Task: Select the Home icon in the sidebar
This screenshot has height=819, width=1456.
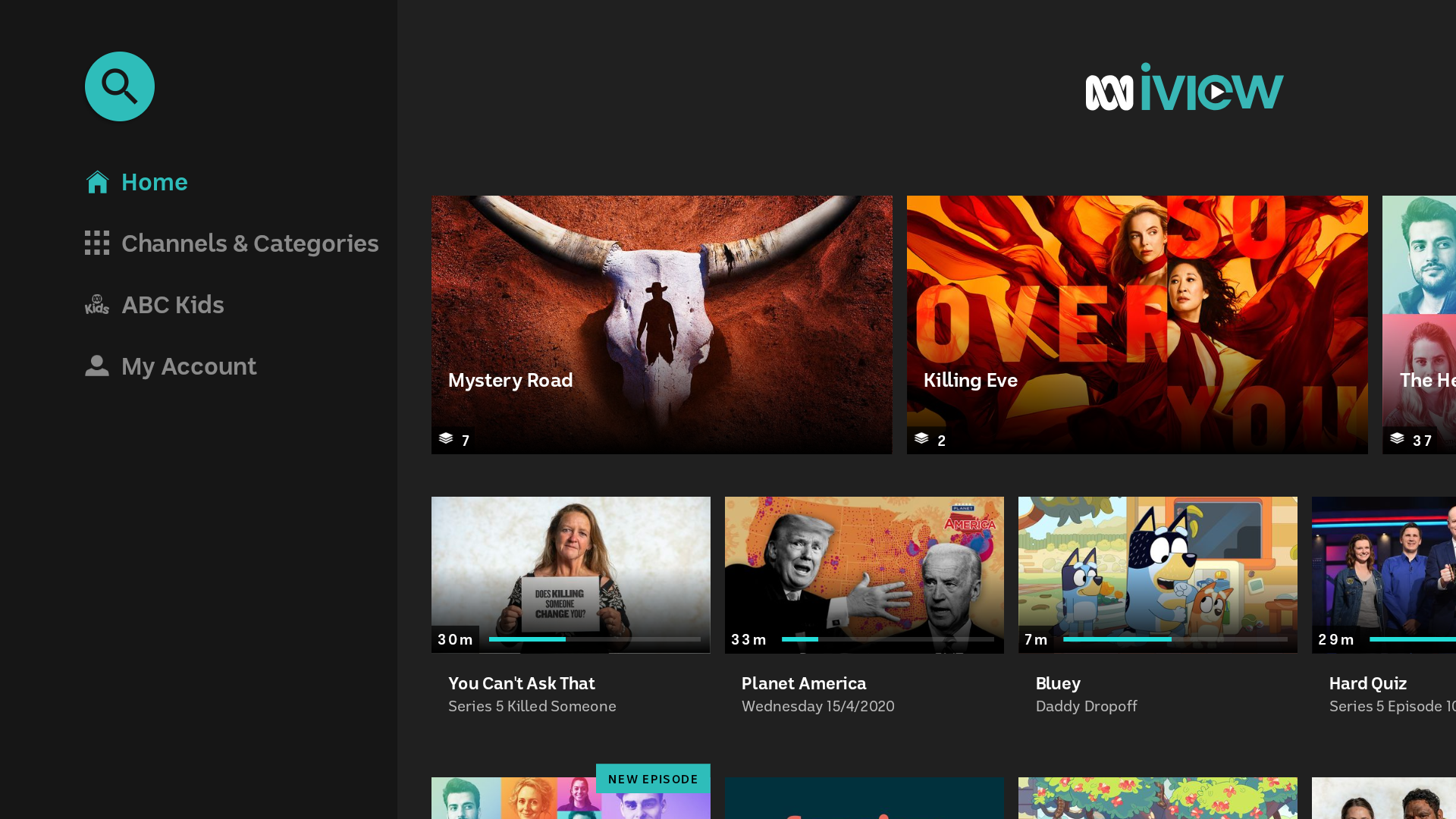Action: click(97, 181)
